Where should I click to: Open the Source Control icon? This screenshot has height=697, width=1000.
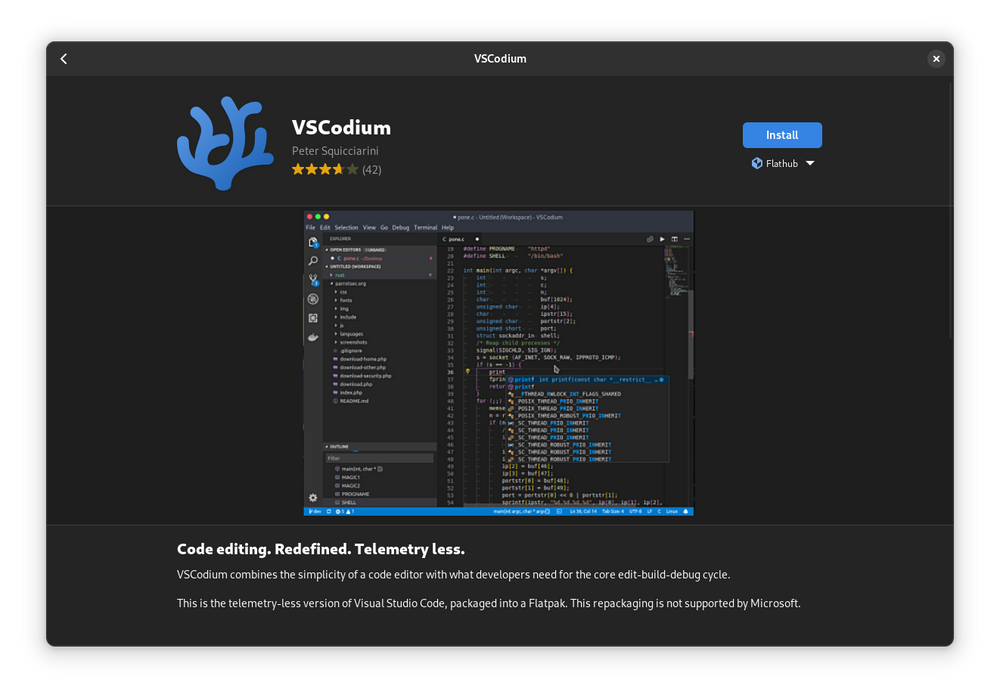coord(312,278)
